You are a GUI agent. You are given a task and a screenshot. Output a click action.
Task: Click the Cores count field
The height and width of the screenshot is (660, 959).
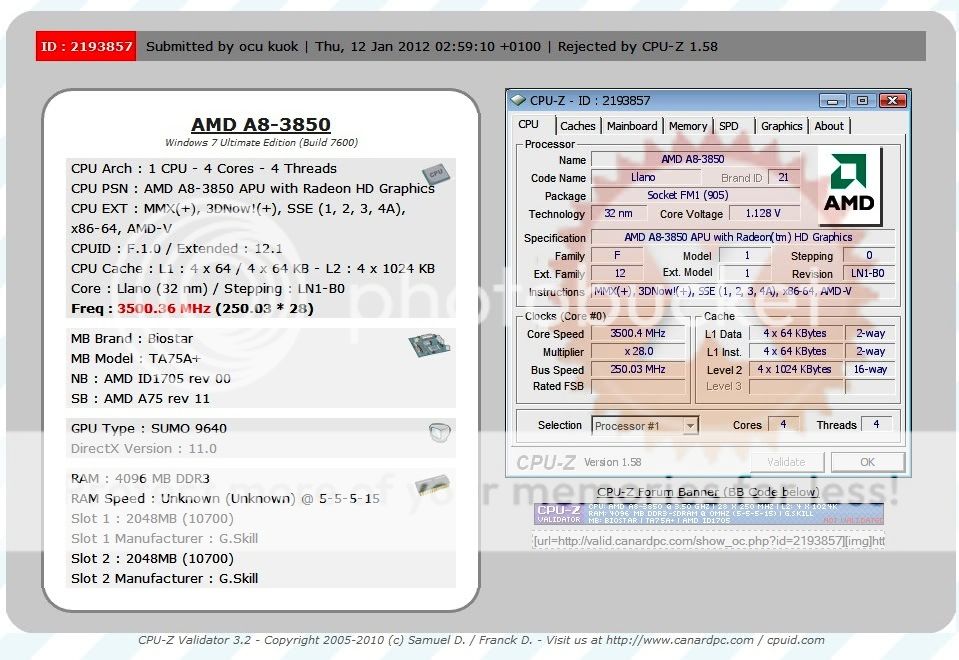pos(783,424)
